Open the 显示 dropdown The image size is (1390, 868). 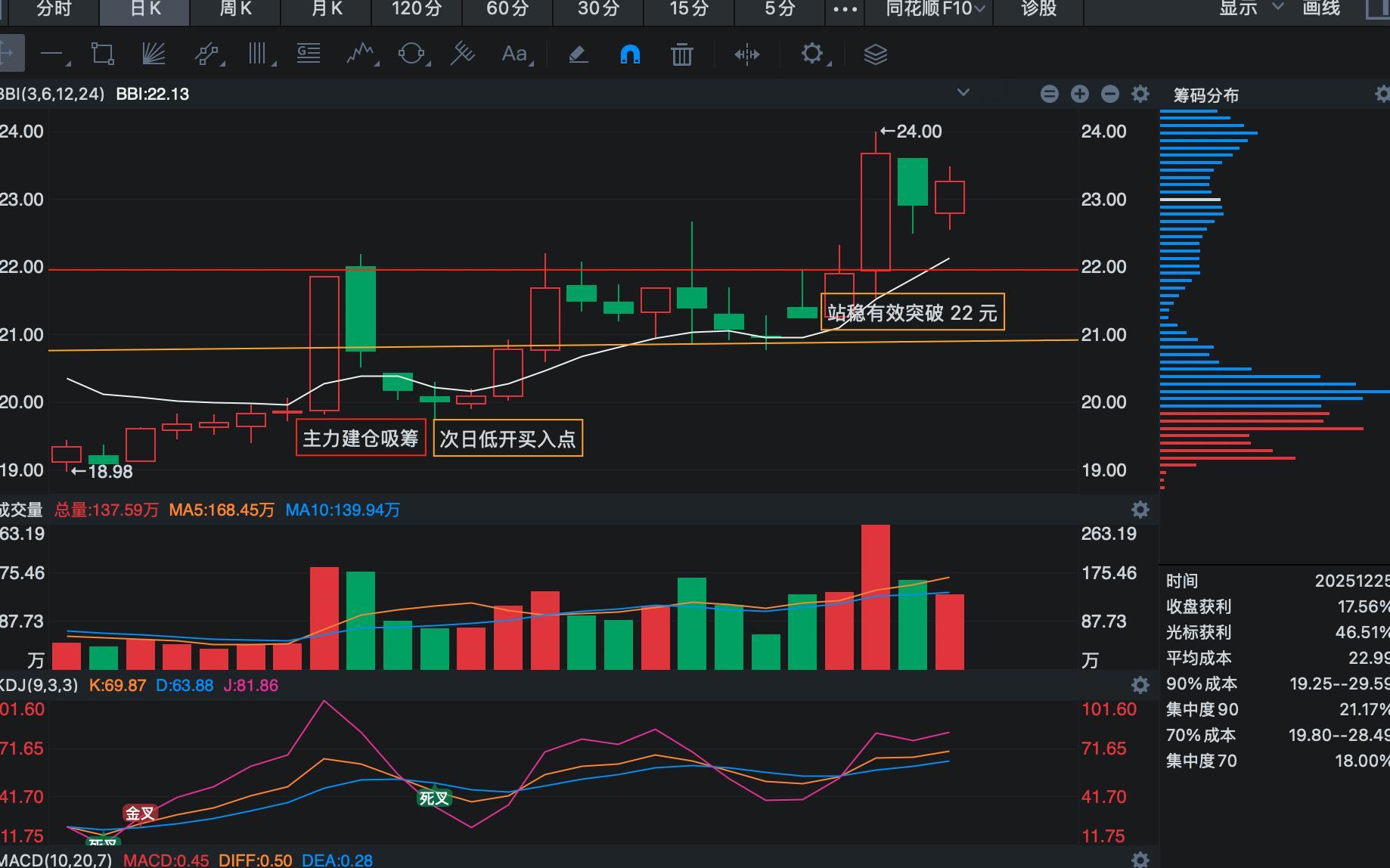coord(1252,9)
